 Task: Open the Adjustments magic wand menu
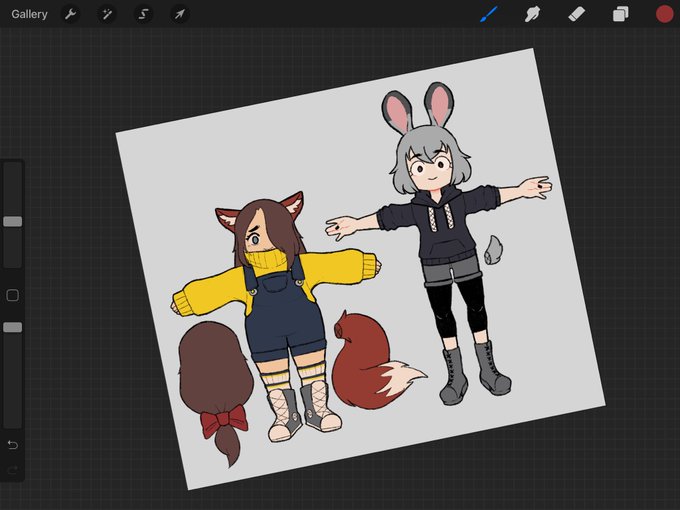click(107, 14)
